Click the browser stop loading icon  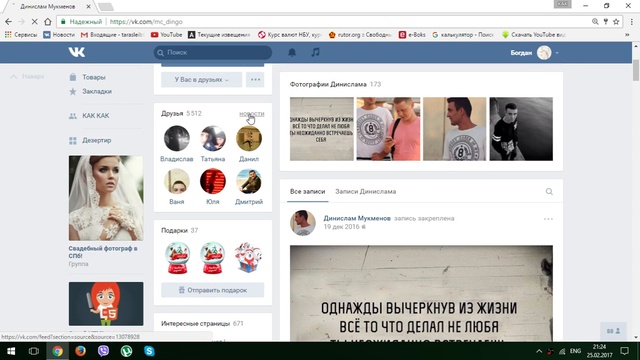click(x=34, y=22)
